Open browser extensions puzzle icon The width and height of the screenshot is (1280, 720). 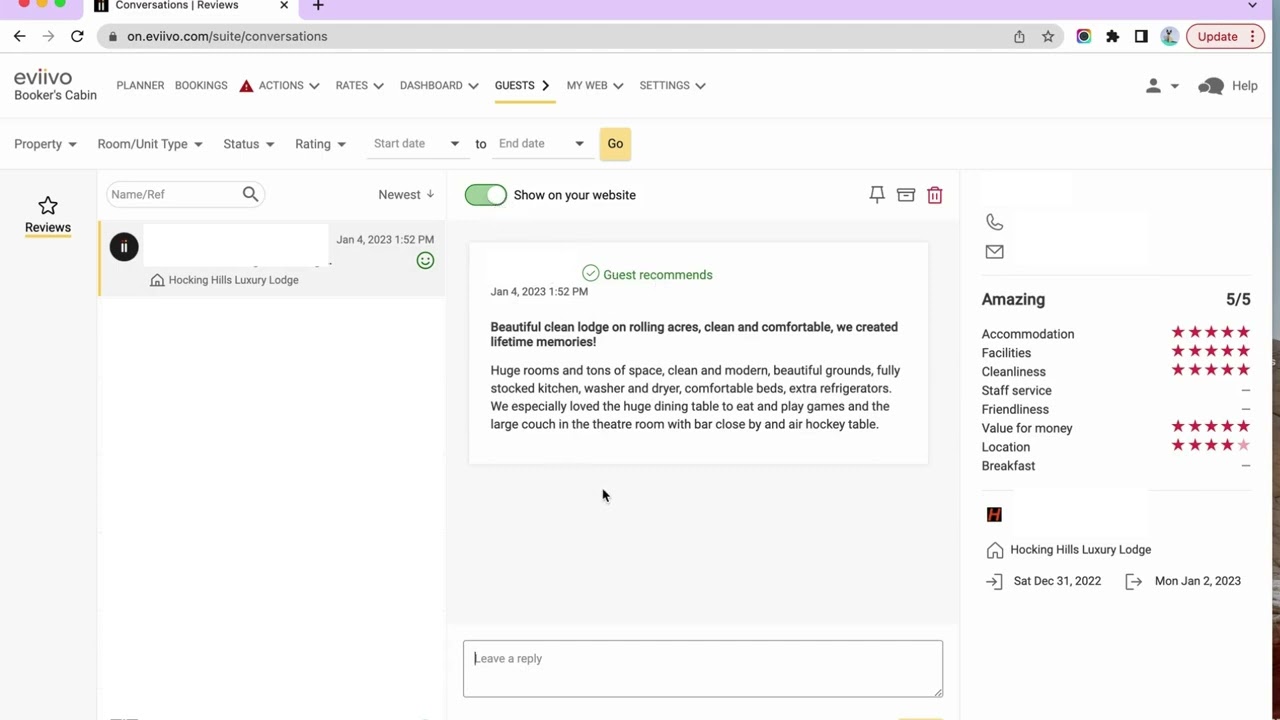tap(1112, 36)
